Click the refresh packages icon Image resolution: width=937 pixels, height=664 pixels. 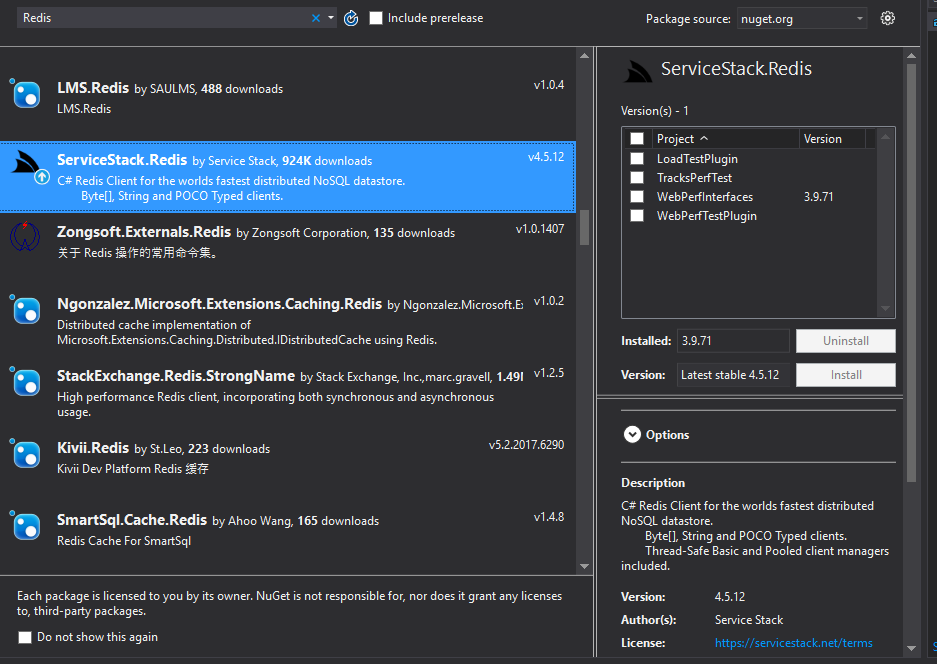tap(351, 18)
